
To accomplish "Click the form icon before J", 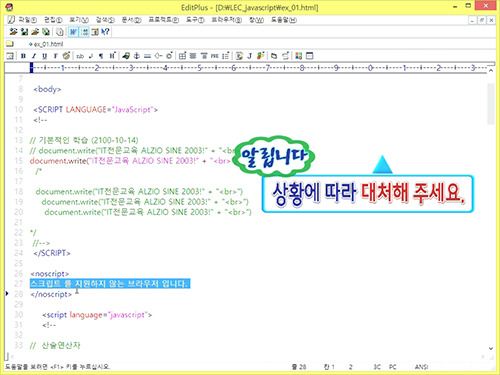I will pyautogui.click(x=239, y=56).
